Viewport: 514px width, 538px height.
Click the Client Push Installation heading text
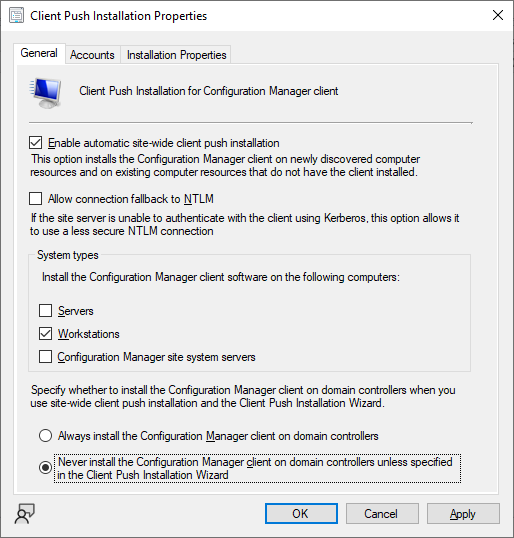point(209,91)
